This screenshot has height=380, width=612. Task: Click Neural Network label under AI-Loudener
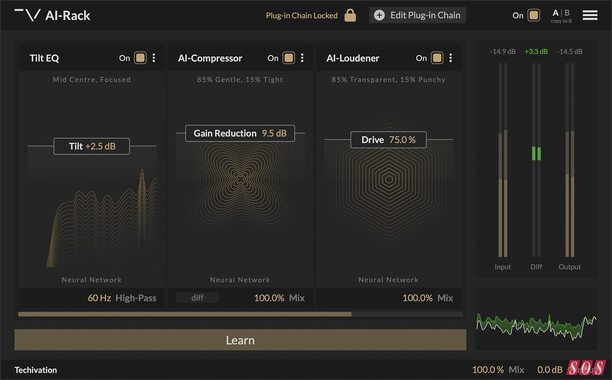click(x=388, y=280)
